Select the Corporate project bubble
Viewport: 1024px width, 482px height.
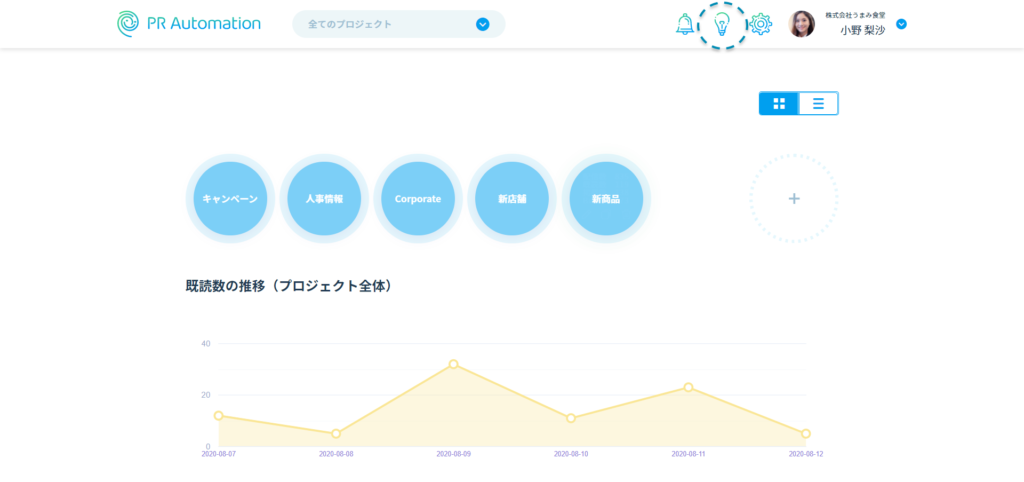[418, 199]
